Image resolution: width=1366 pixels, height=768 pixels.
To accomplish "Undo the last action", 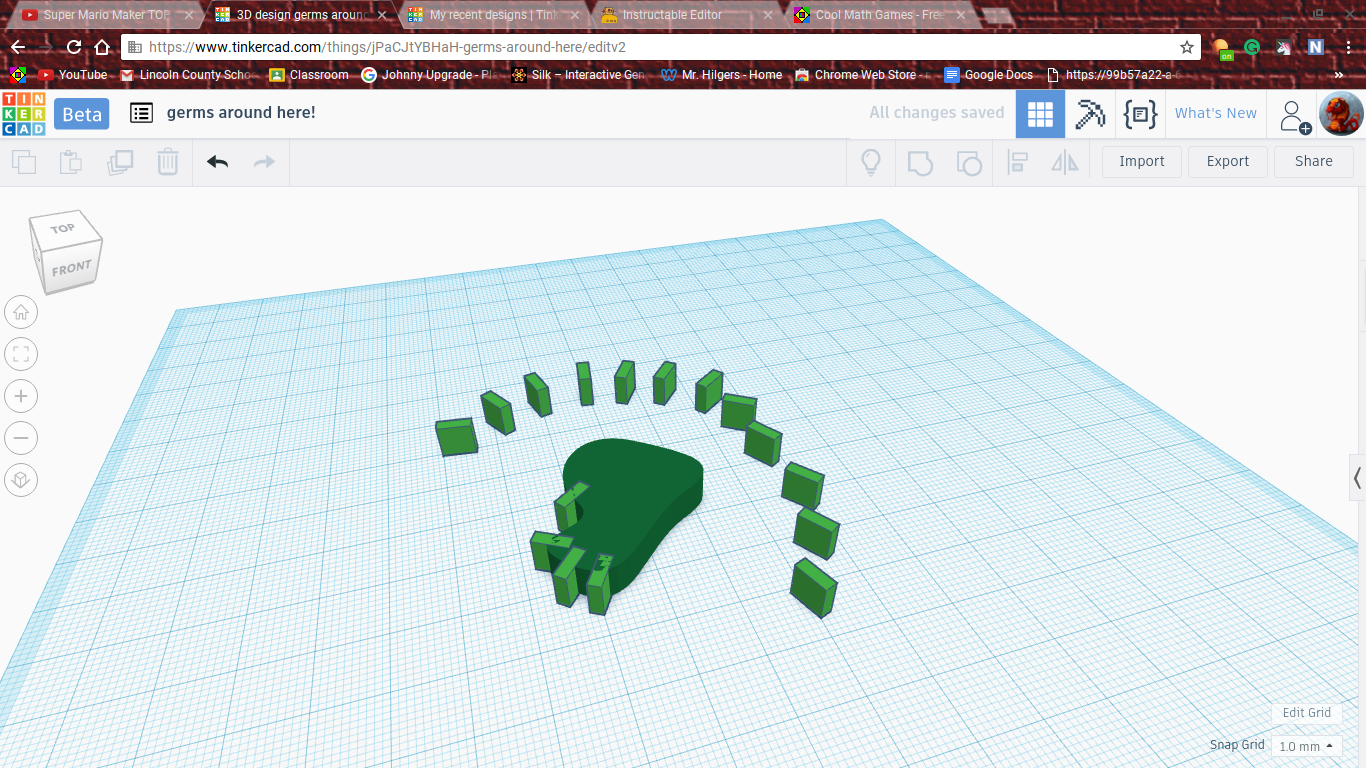I will pyautogui.click(x=217, y=162).
